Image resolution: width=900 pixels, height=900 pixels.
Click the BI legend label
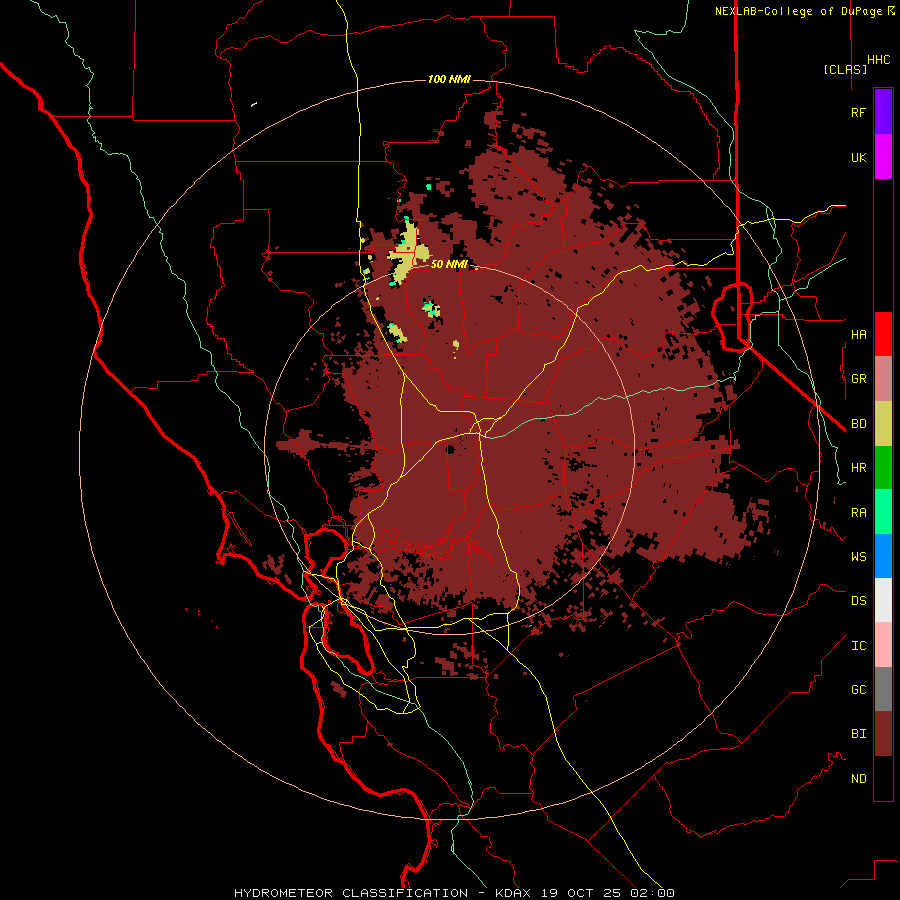tap(859, 734)
